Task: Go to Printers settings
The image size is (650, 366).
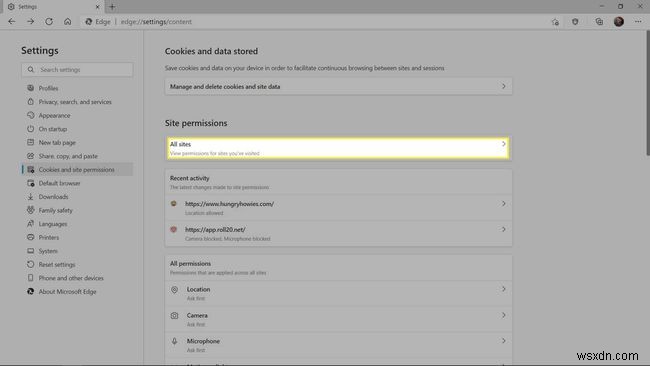Action: click(49, 238)
